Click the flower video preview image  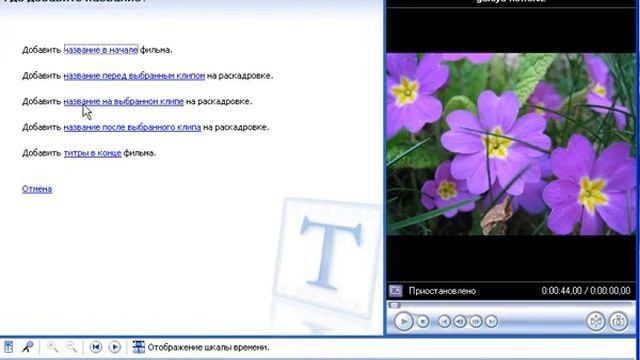[511, 144]
